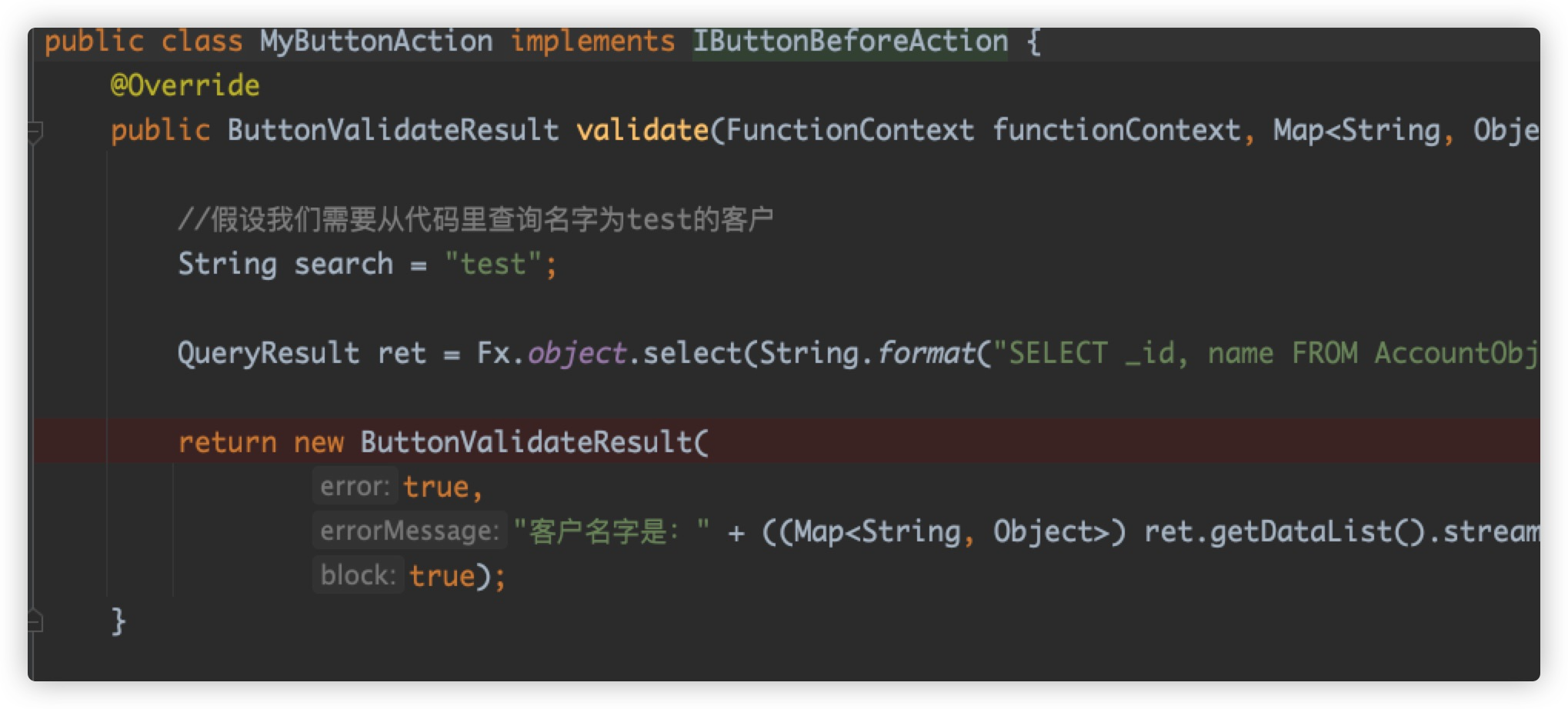Click the italic 'format' method call

[x=926, y=353]
